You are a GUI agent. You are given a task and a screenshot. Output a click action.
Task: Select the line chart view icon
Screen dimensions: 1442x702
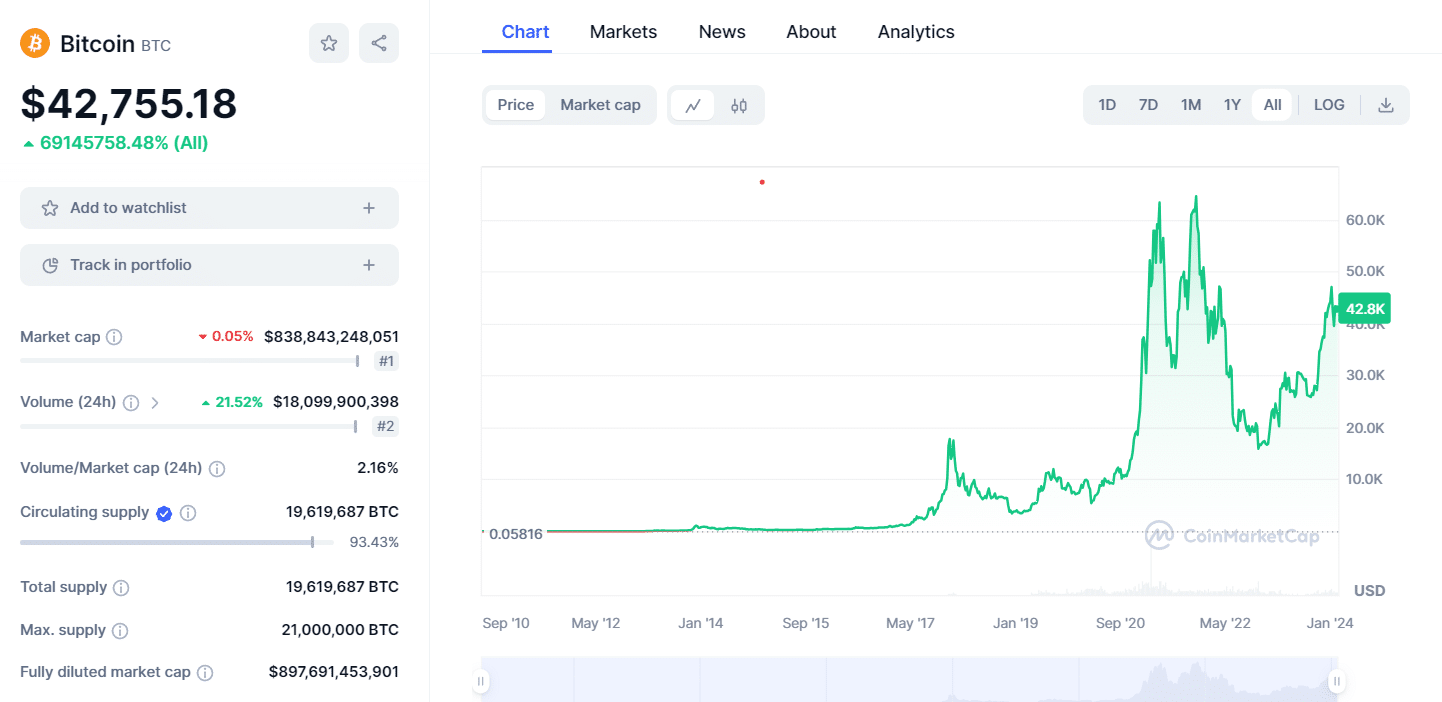[x=692, y=104]
